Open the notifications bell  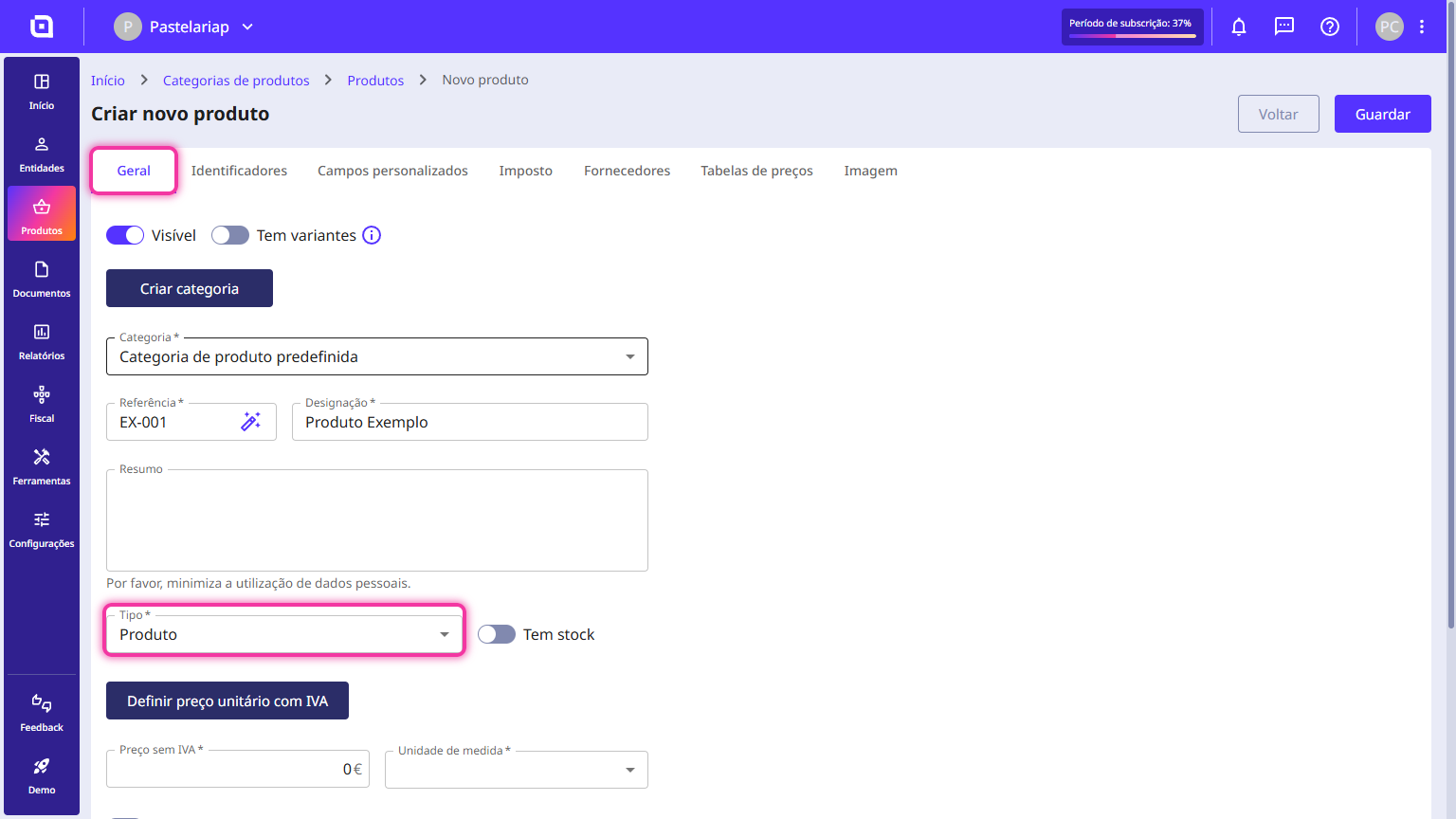1239,27
